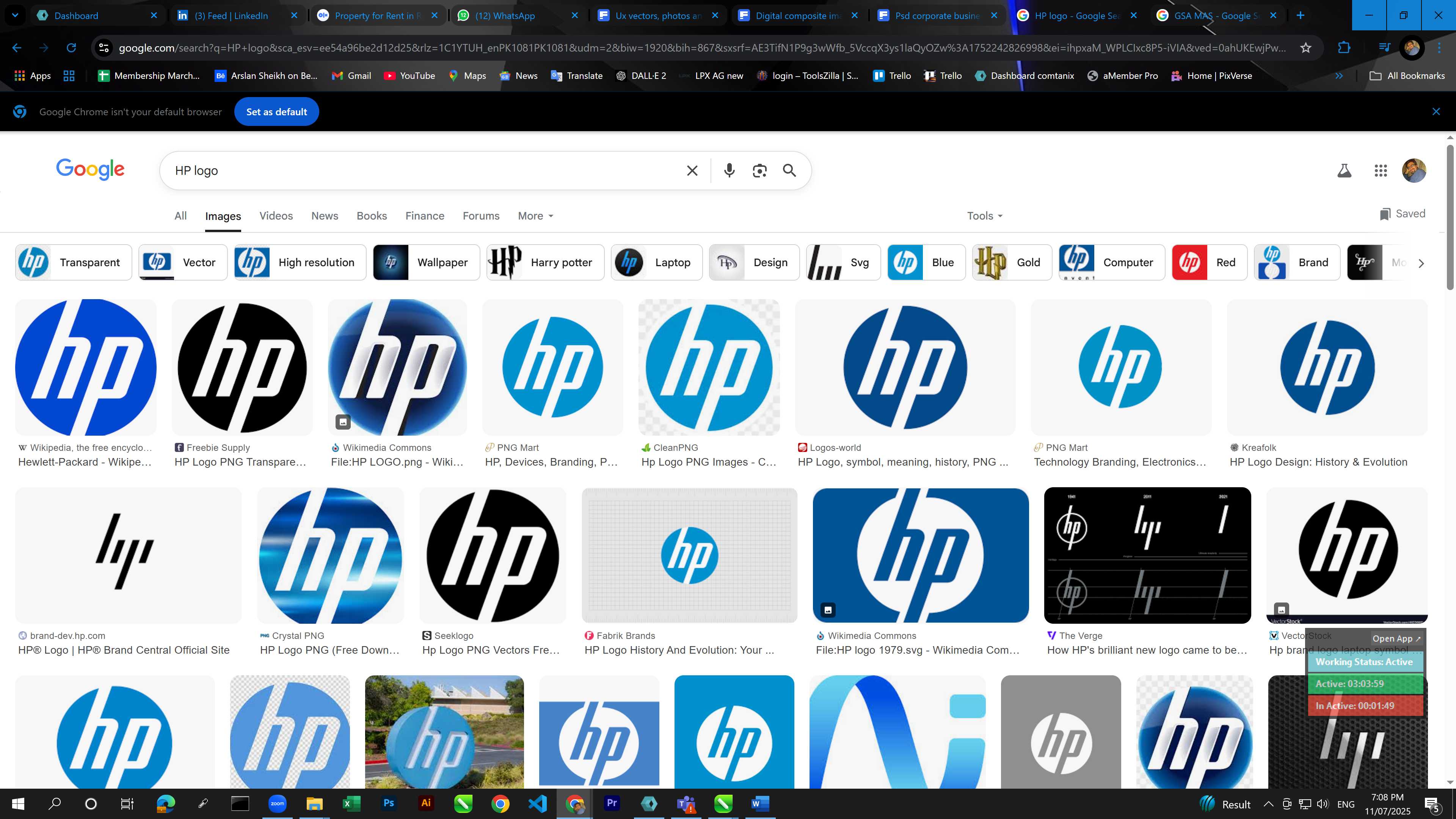Open Photoshop from the taskbar

point(388,803)
